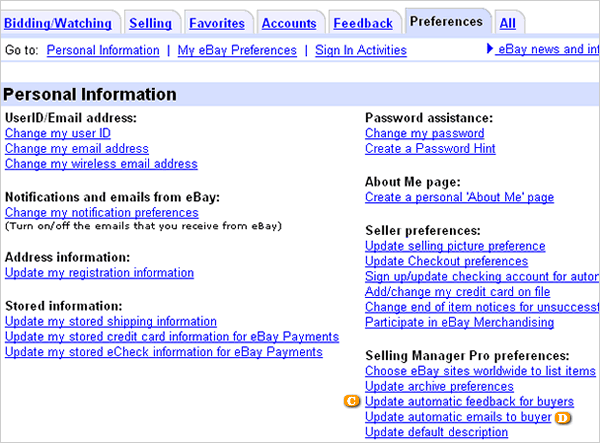Switch to the All tab
The image size is (600, 443).
tap(507, 23)
